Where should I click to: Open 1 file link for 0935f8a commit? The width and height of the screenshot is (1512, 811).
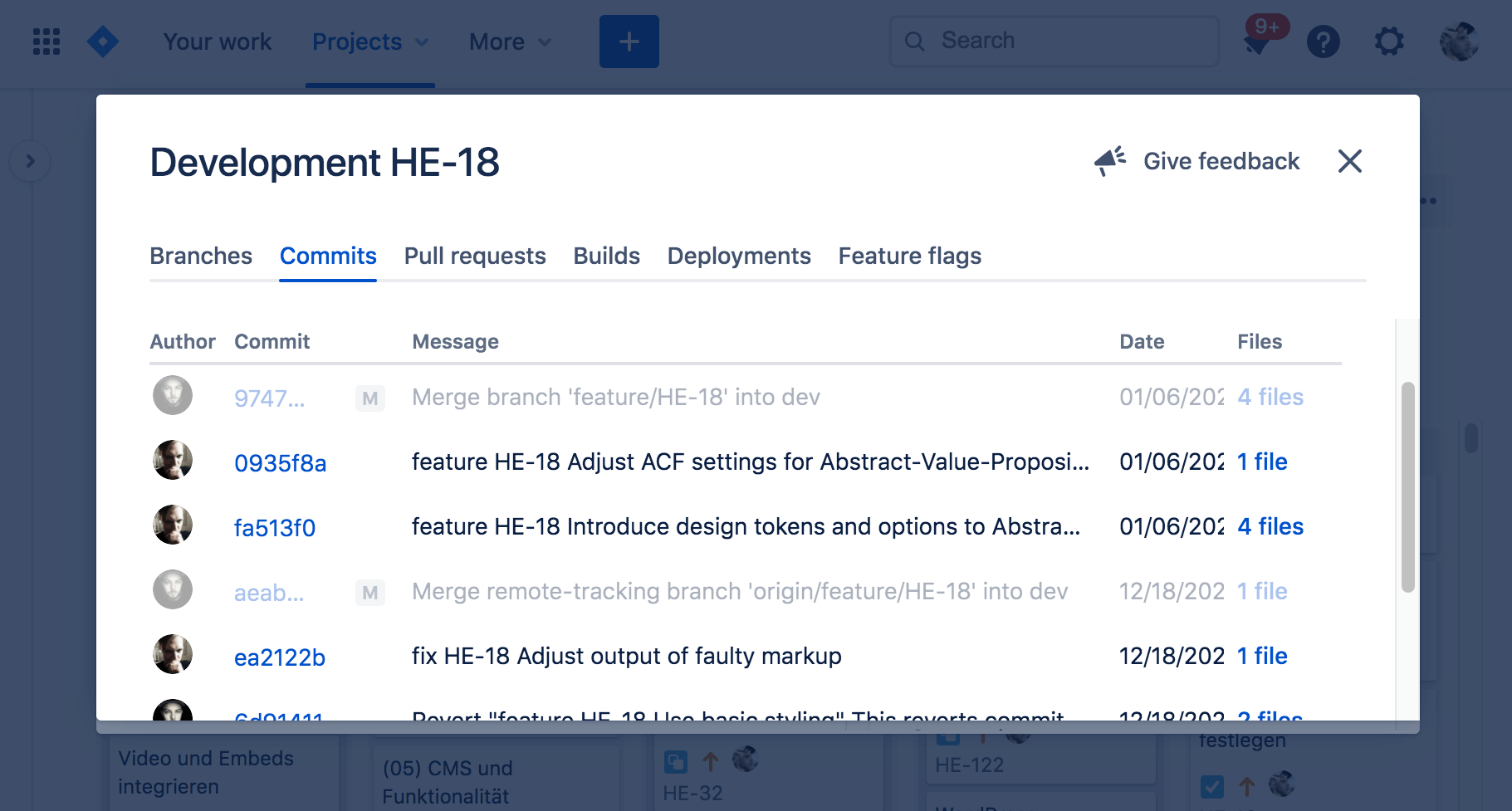click(1262, 462)
